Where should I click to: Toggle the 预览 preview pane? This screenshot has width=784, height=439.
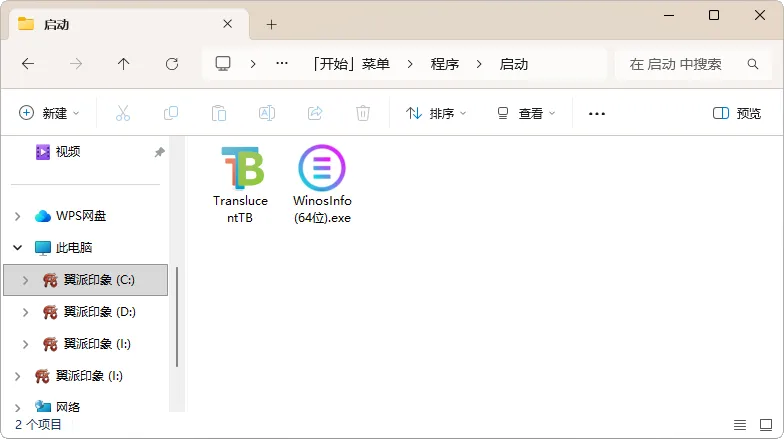[x=737, y=114]
